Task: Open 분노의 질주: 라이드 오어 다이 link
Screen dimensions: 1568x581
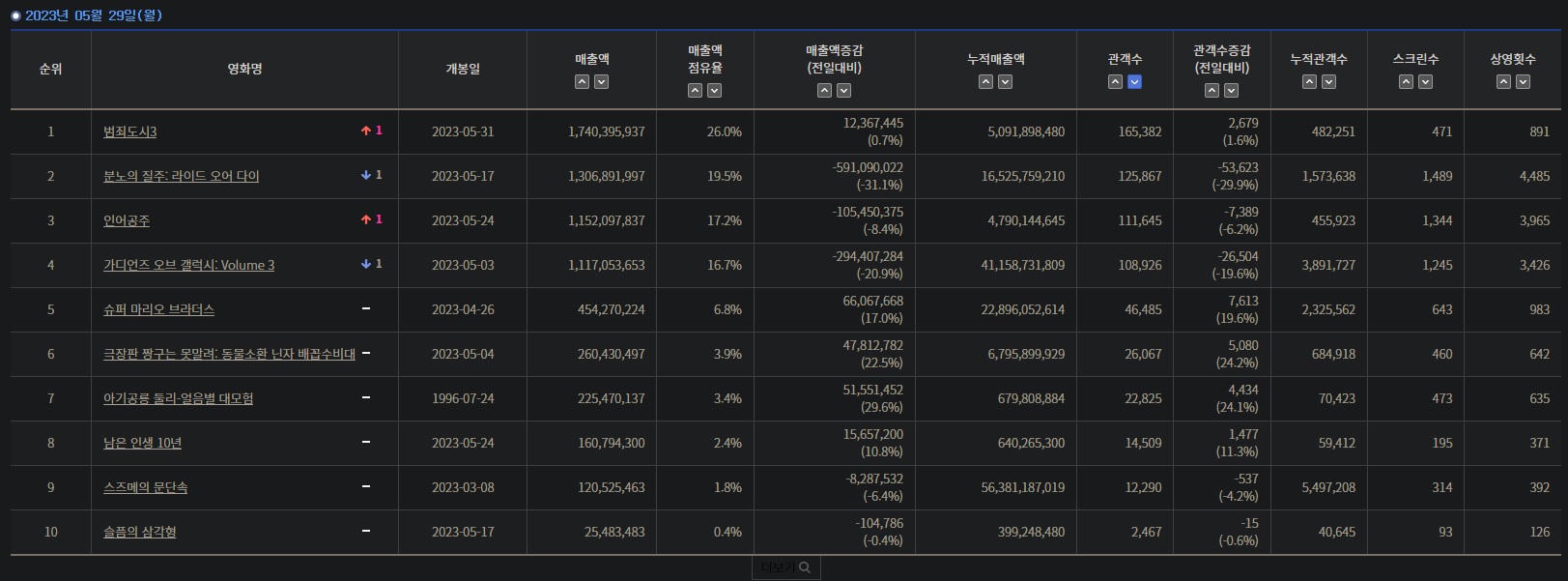Action: (181, 176)
